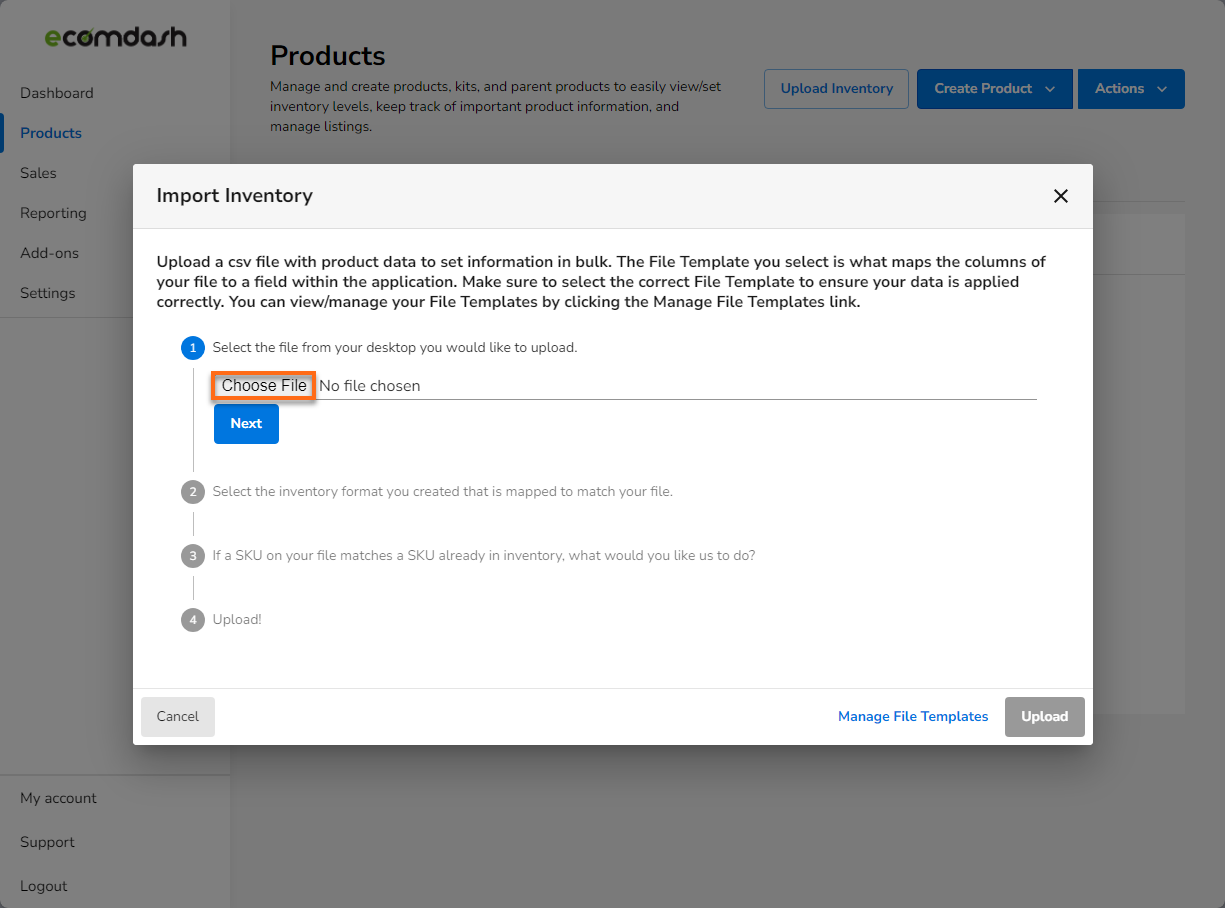This screenshot has height=908, width=1225.
Task: Open the Dashboard from the sidebar
Action: [x=56, y=92]
